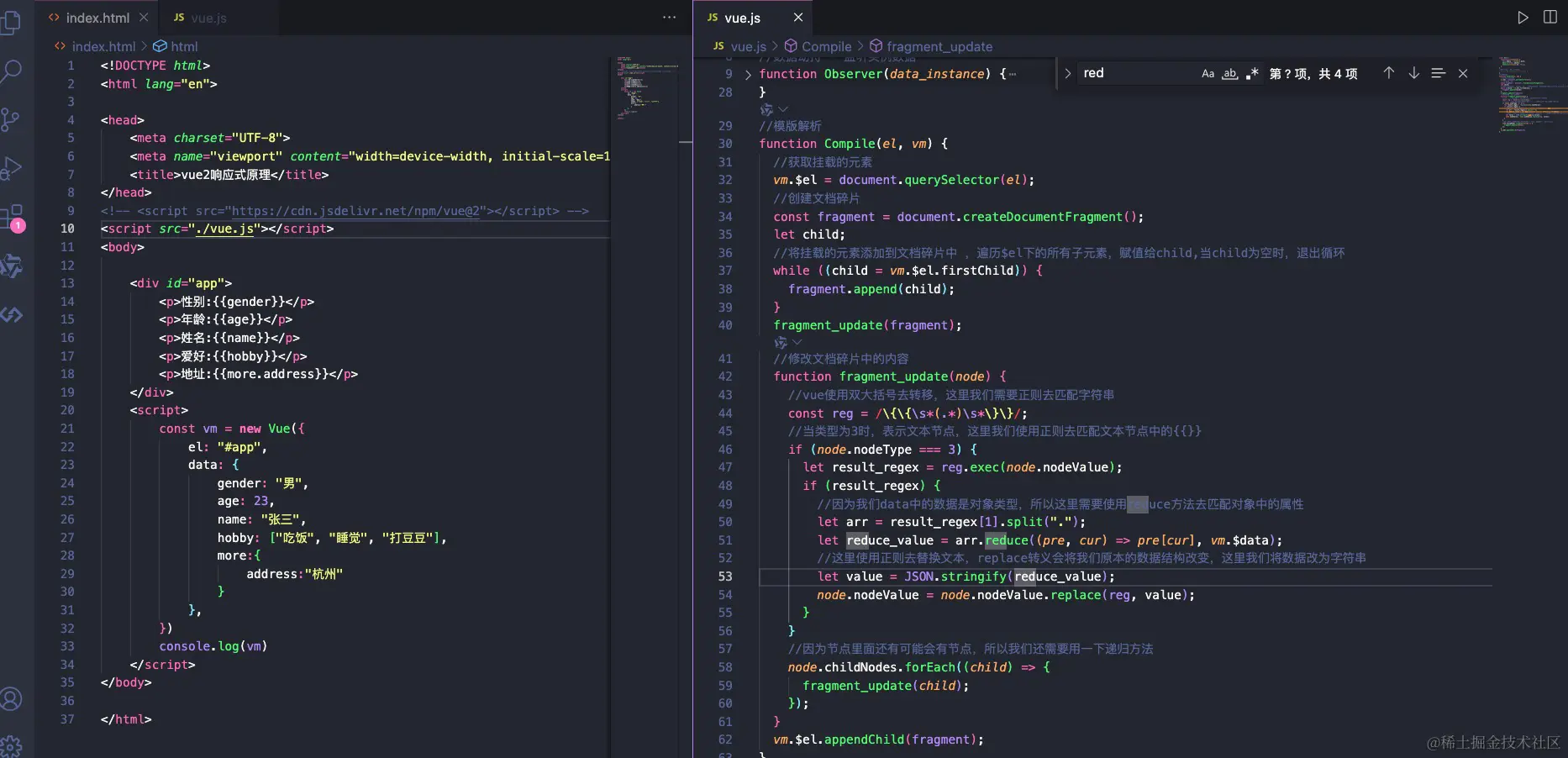Open the Source Control view
The image size is (1568, 758).
pyautogui.click(x=11, y=119)
